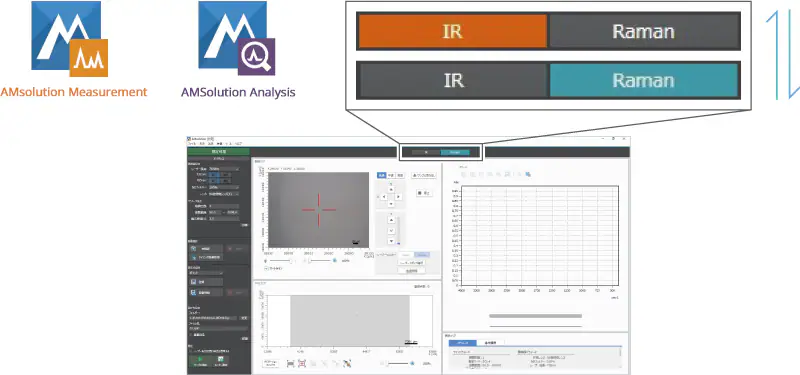This screenshot has height=375, width=800.
Task: Click the camera view at the red crosshair
Action: [x=319, y=210]
